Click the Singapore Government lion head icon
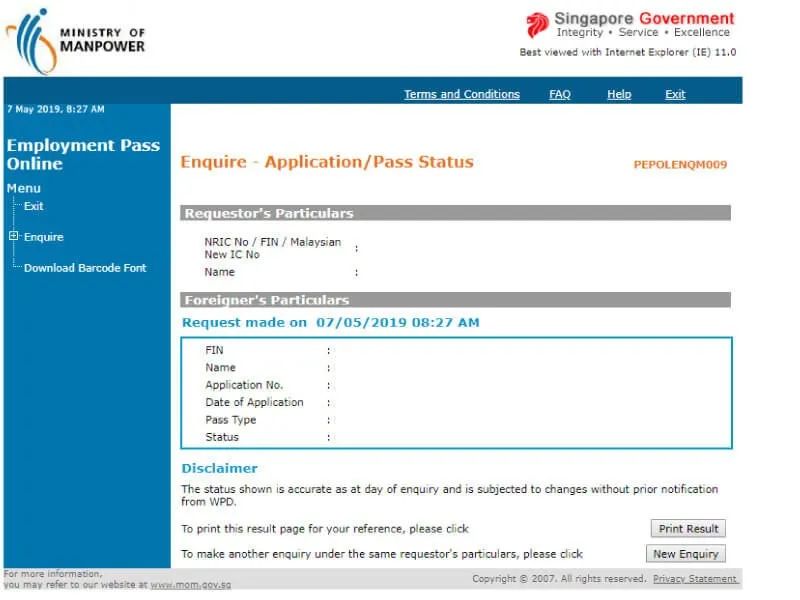 coord(537,24)
